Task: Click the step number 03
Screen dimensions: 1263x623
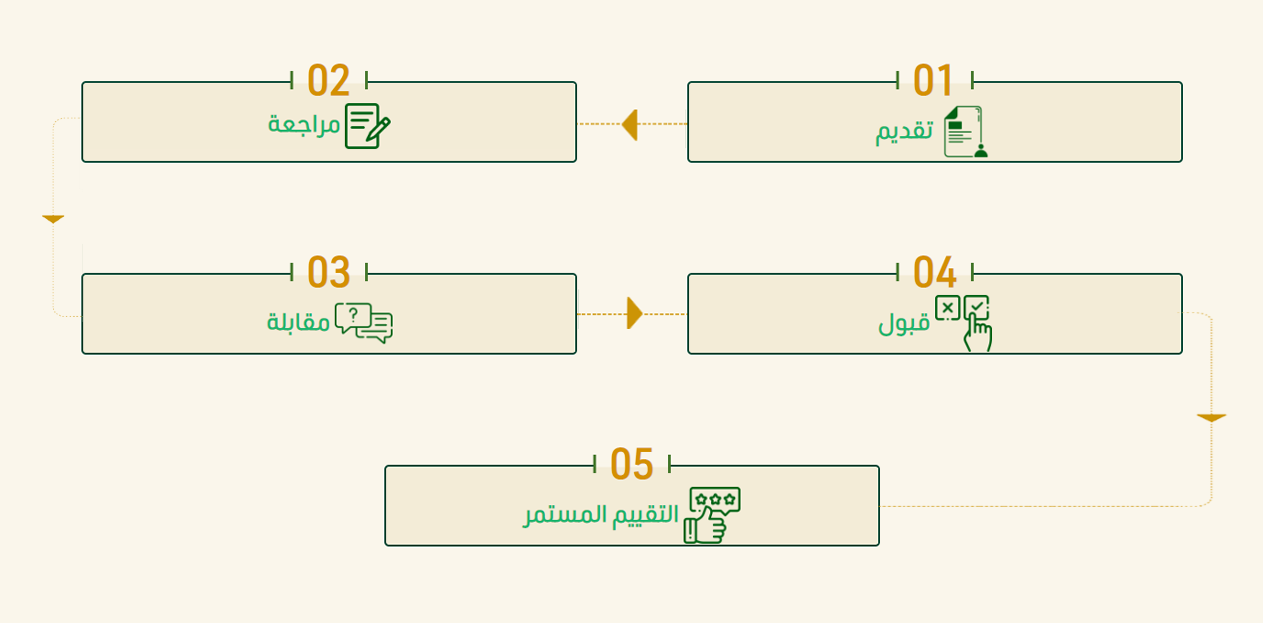Action: pos(328,272)
